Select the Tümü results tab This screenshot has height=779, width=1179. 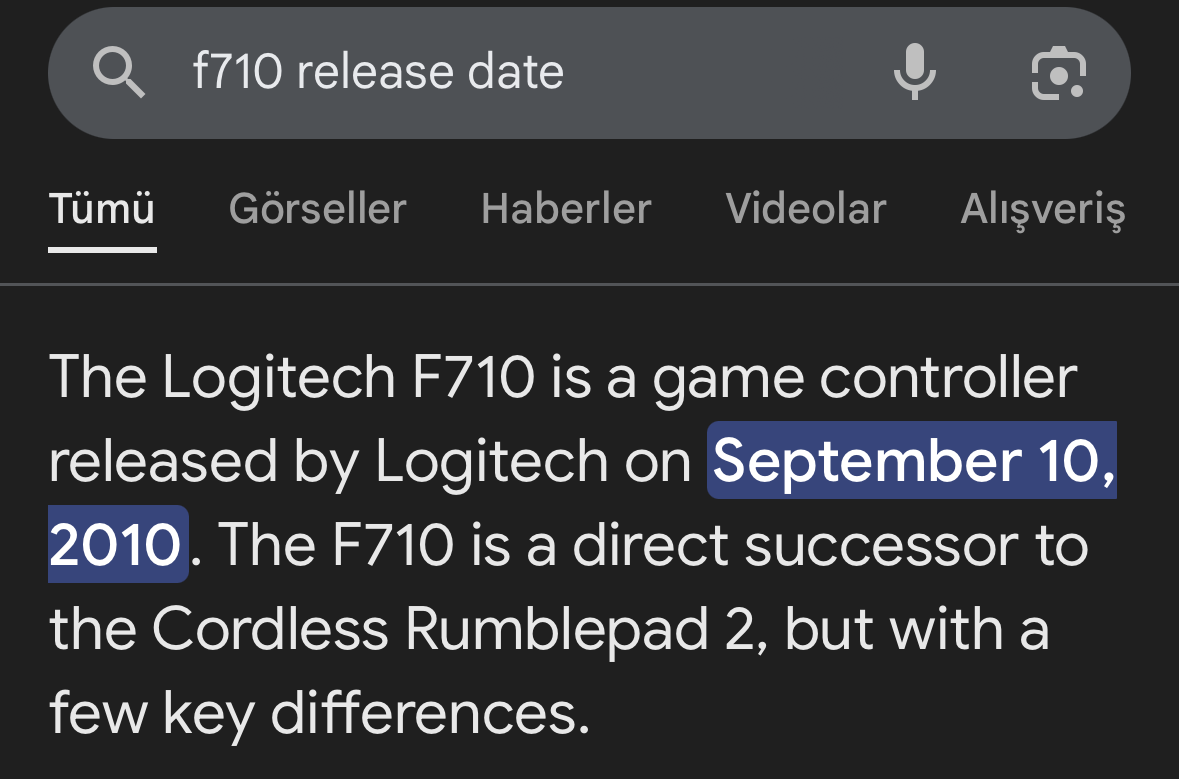click(102, 209)
